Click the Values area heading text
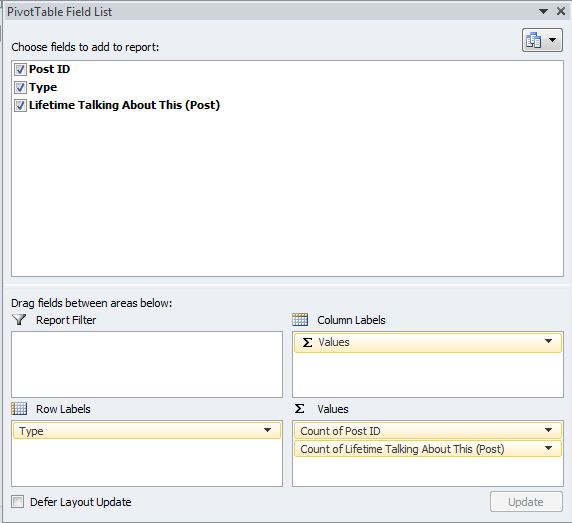572x523 pixels. tap(333, 409)
